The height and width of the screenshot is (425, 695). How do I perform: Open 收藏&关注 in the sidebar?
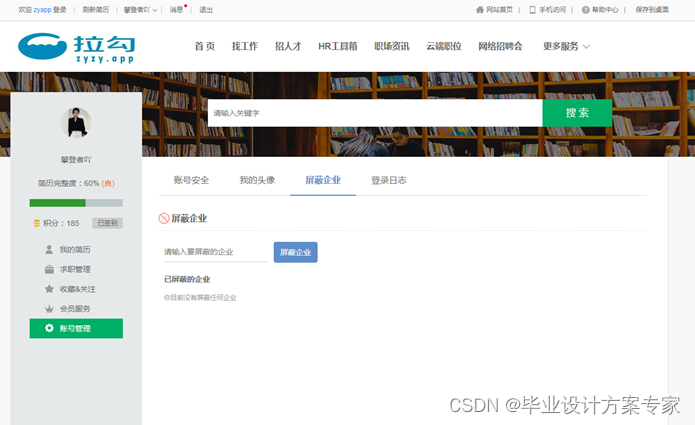click(78, 289)
